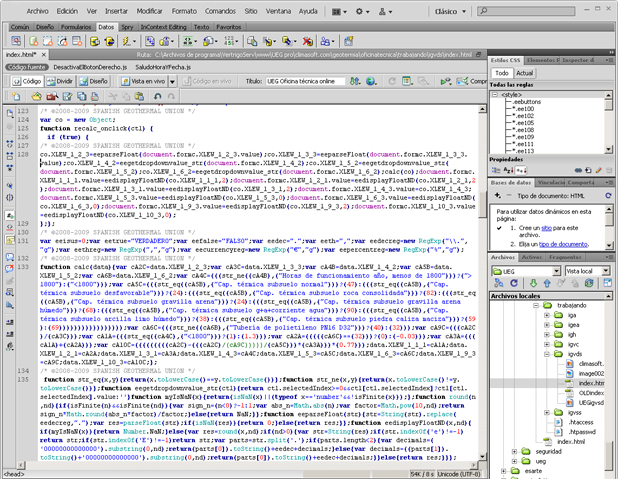Switch to Diseño view
The image size is (618, 479).
[93, 81]
